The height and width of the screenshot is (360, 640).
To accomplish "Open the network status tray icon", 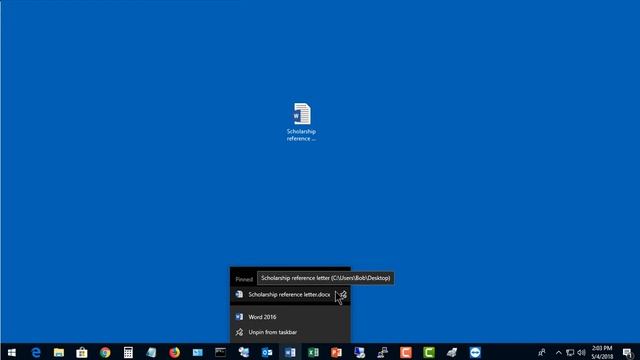I will (x=570, y=352).
